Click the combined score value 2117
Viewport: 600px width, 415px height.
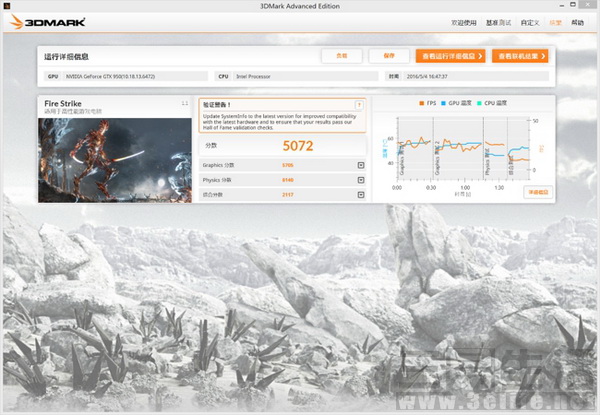288,195
